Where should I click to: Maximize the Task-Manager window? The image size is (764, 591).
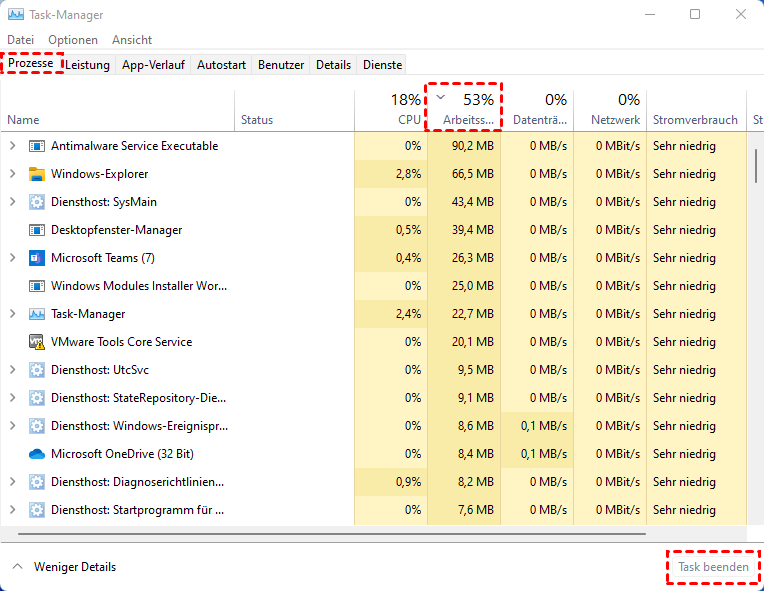695,15
